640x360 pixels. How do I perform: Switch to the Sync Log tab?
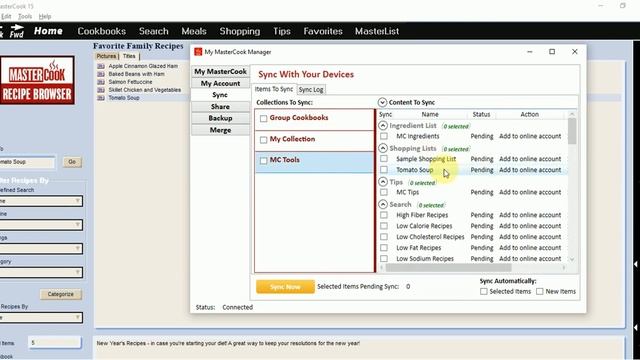(x=311, y=89)
